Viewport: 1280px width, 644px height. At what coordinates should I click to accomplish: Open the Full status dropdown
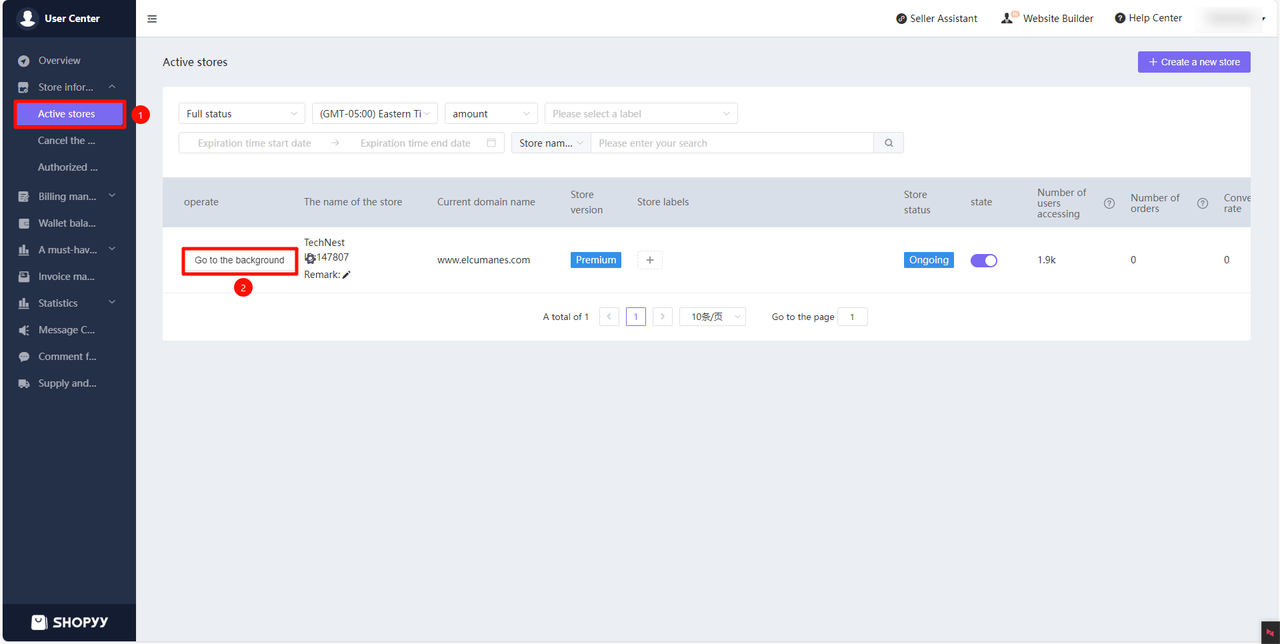click(x=241, y=113)
